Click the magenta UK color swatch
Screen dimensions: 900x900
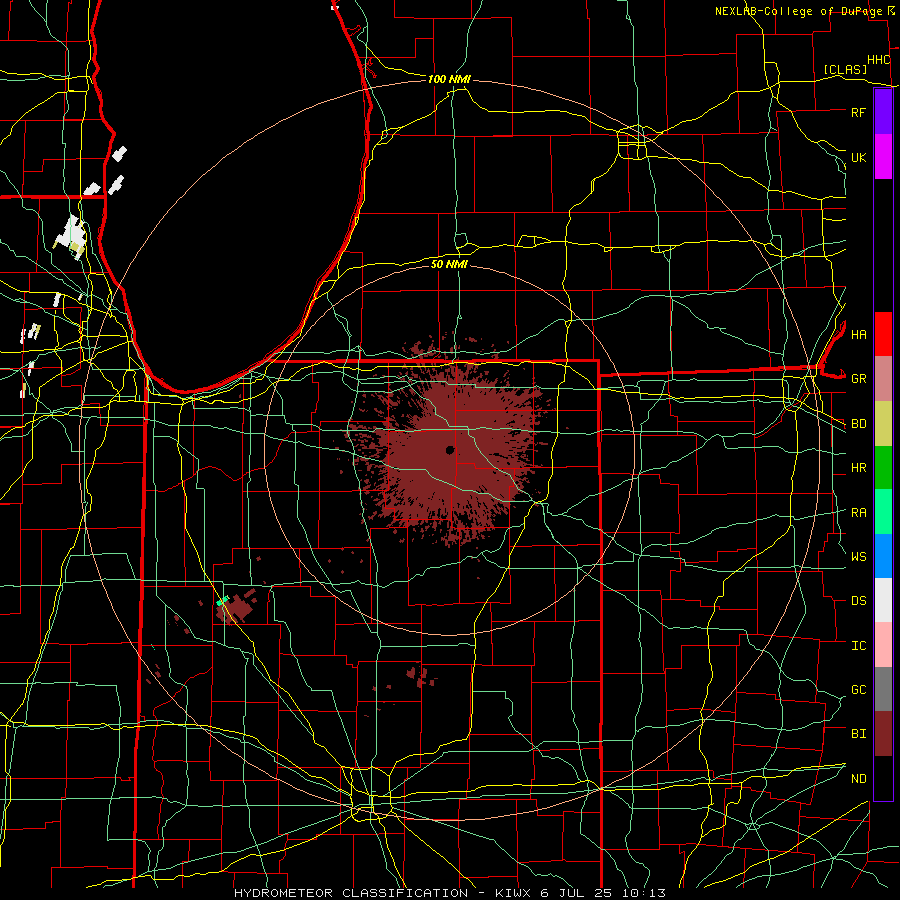[883, 157]
